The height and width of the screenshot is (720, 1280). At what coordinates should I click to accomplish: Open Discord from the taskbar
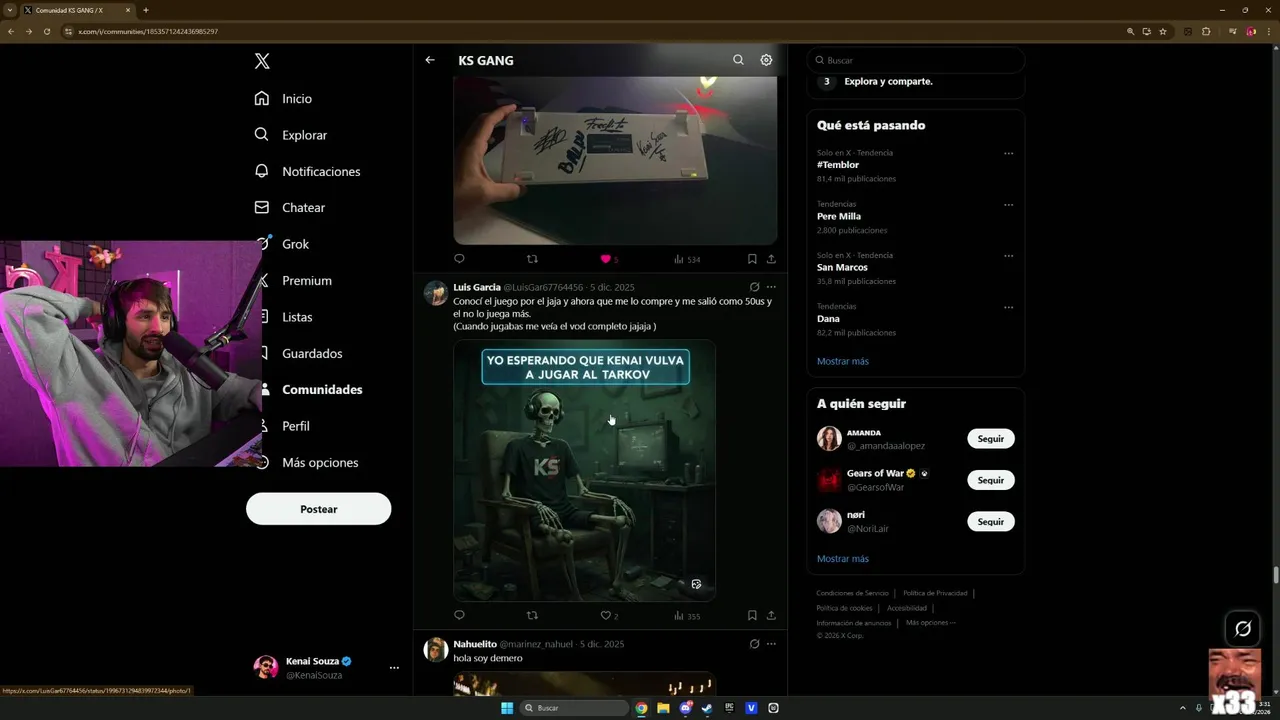pos(685,708)
